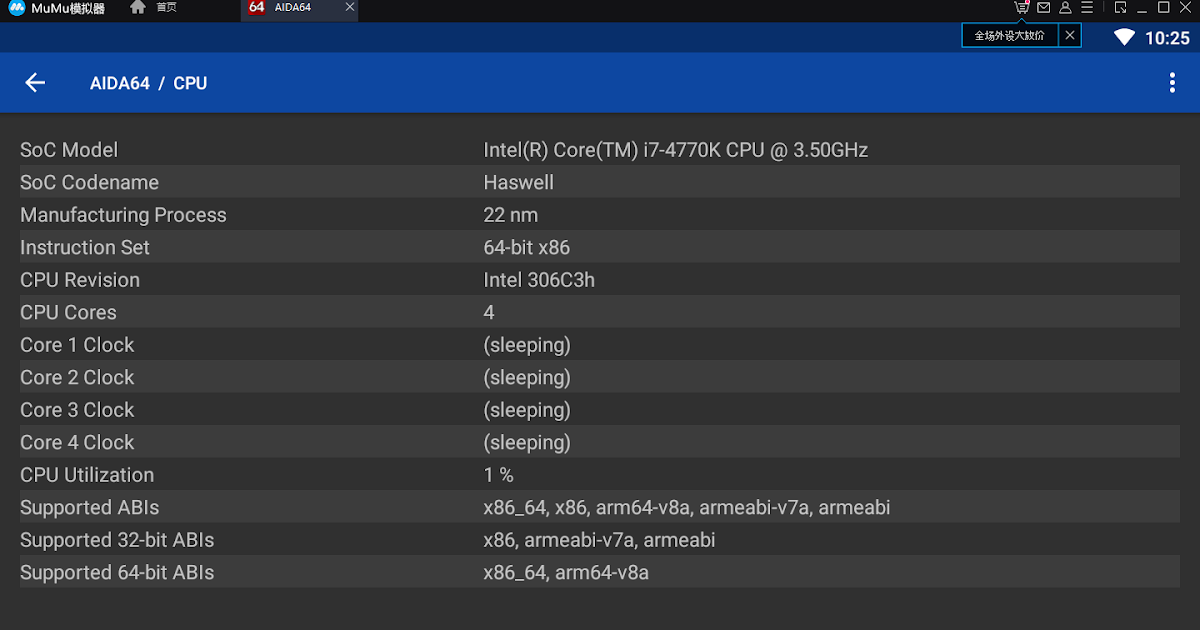Screen dimensions: 1200x630
Task: Select the SoC Codename label
Action: click(x=89, y=183)
